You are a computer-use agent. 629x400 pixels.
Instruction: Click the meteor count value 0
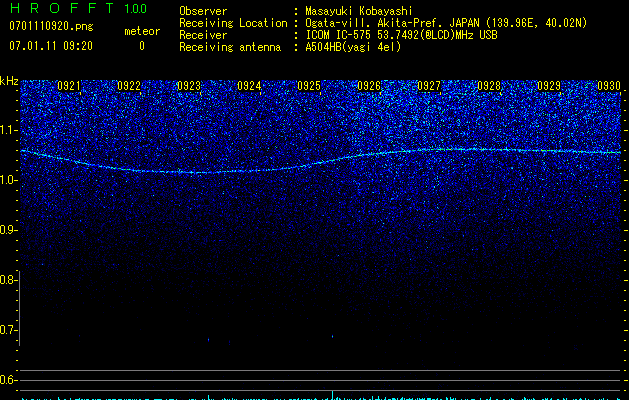[x=142, y=46]
